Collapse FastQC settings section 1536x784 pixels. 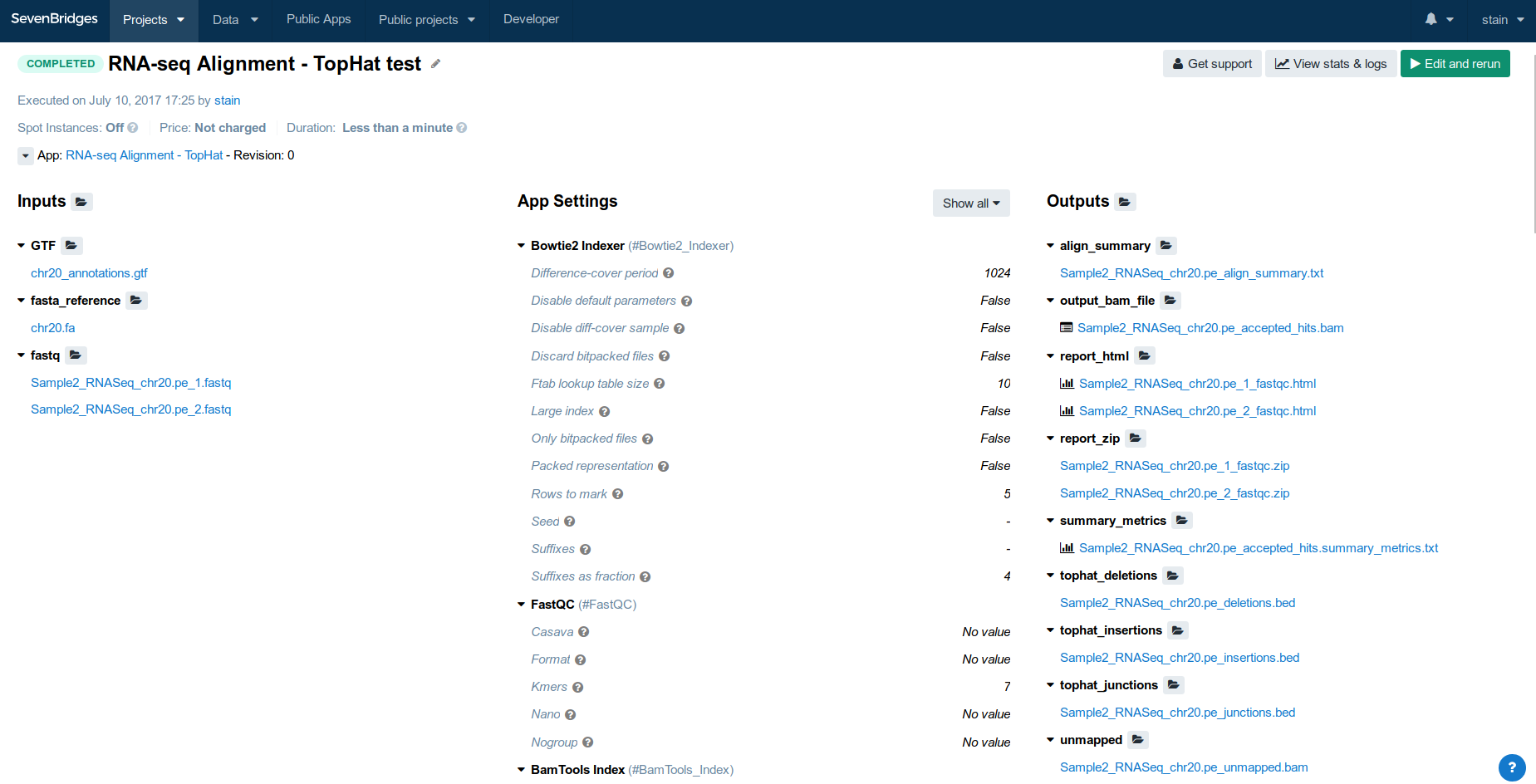tap(522, 605)
